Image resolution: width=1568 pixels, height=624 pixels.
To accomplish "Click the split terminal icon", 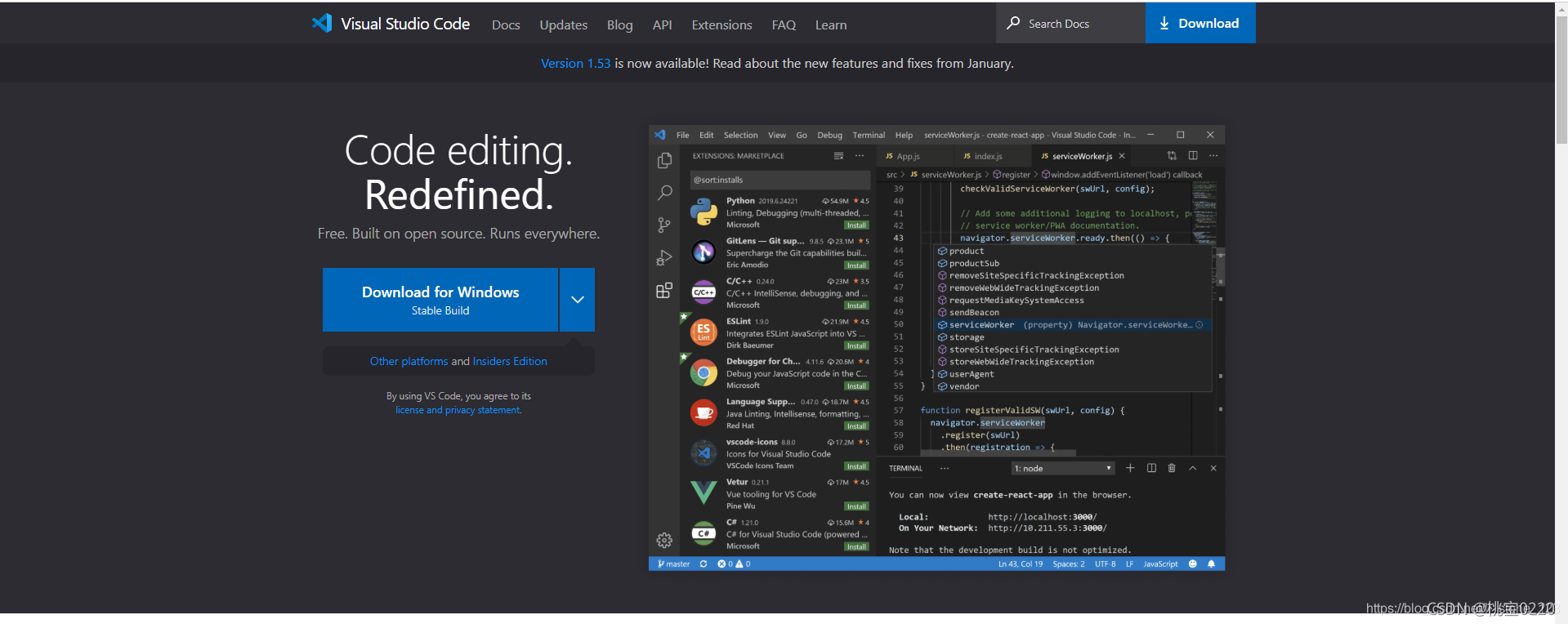I will click(1151, 468).
